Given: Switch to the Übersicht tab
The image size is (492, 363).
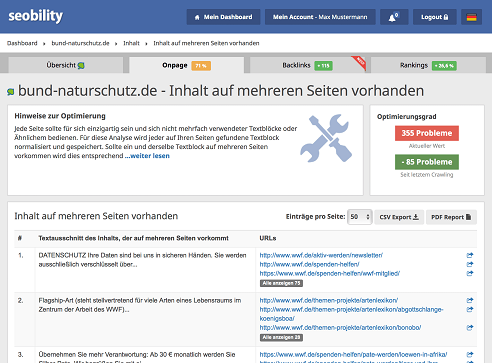Looking at the screenshot, I should [x=66, y=65].
